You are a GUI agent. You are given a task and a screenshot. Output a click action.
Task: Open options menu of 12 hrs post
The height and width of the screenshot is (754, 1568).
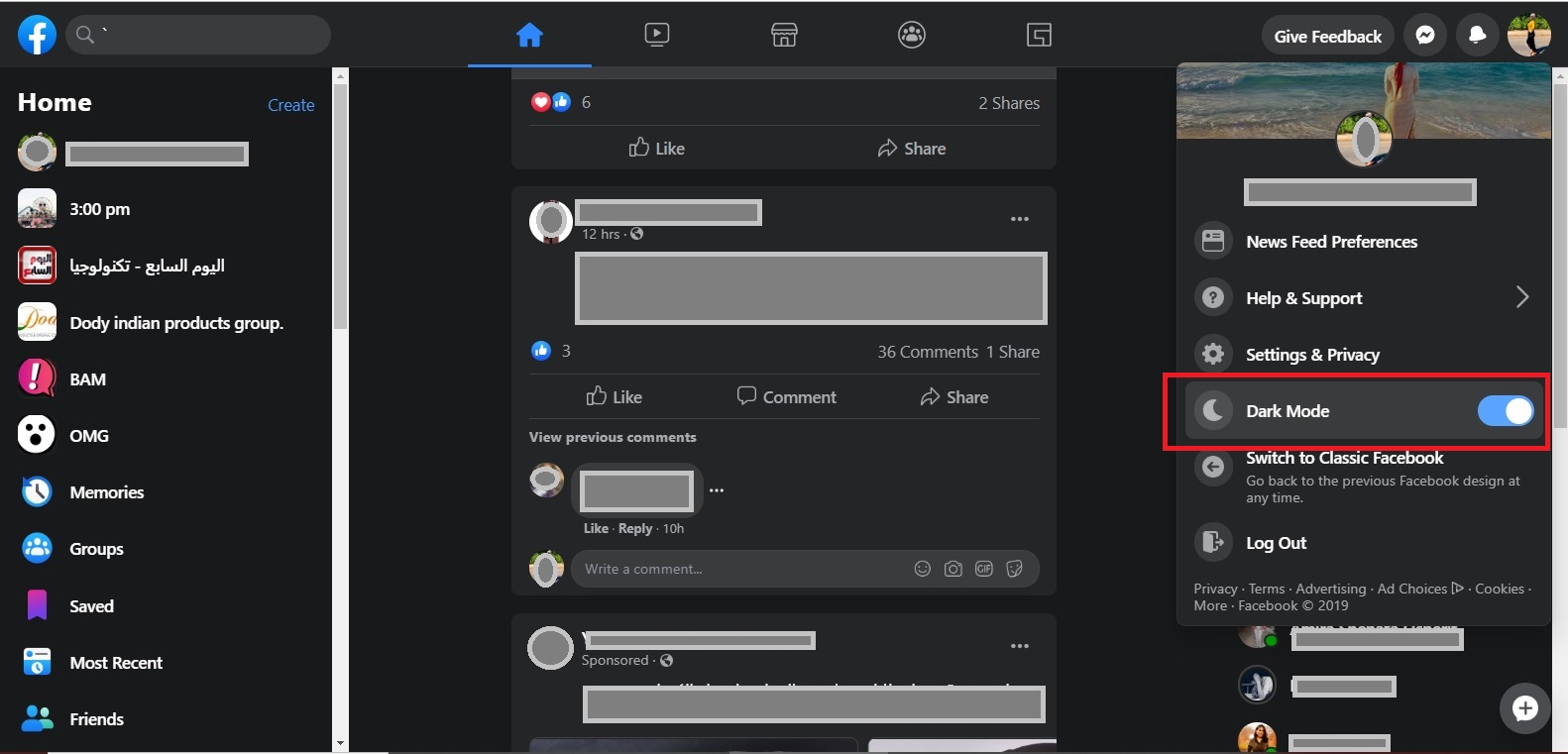1020,219
